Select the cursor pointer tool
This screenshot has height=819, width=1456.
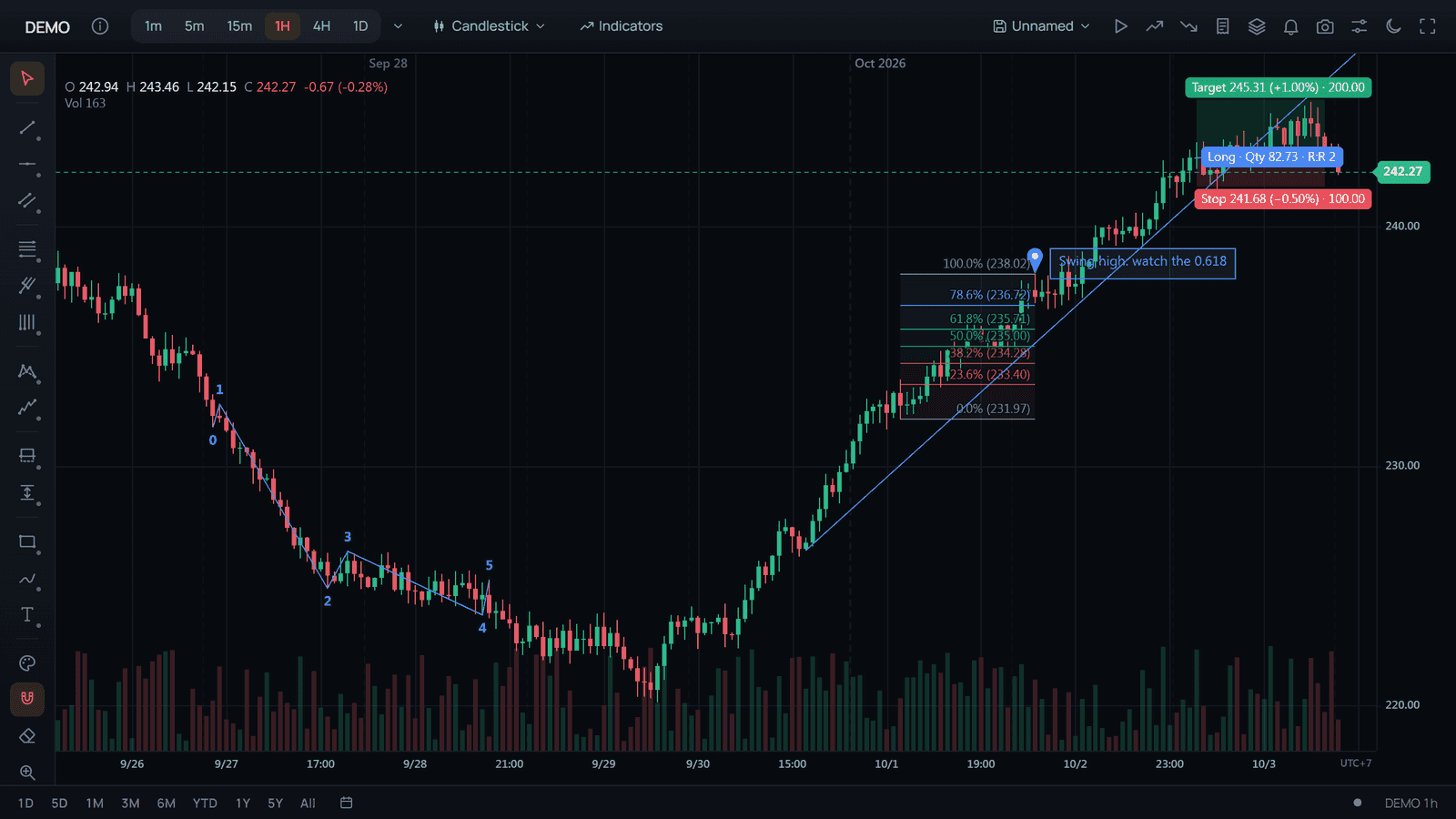[27, 78]
